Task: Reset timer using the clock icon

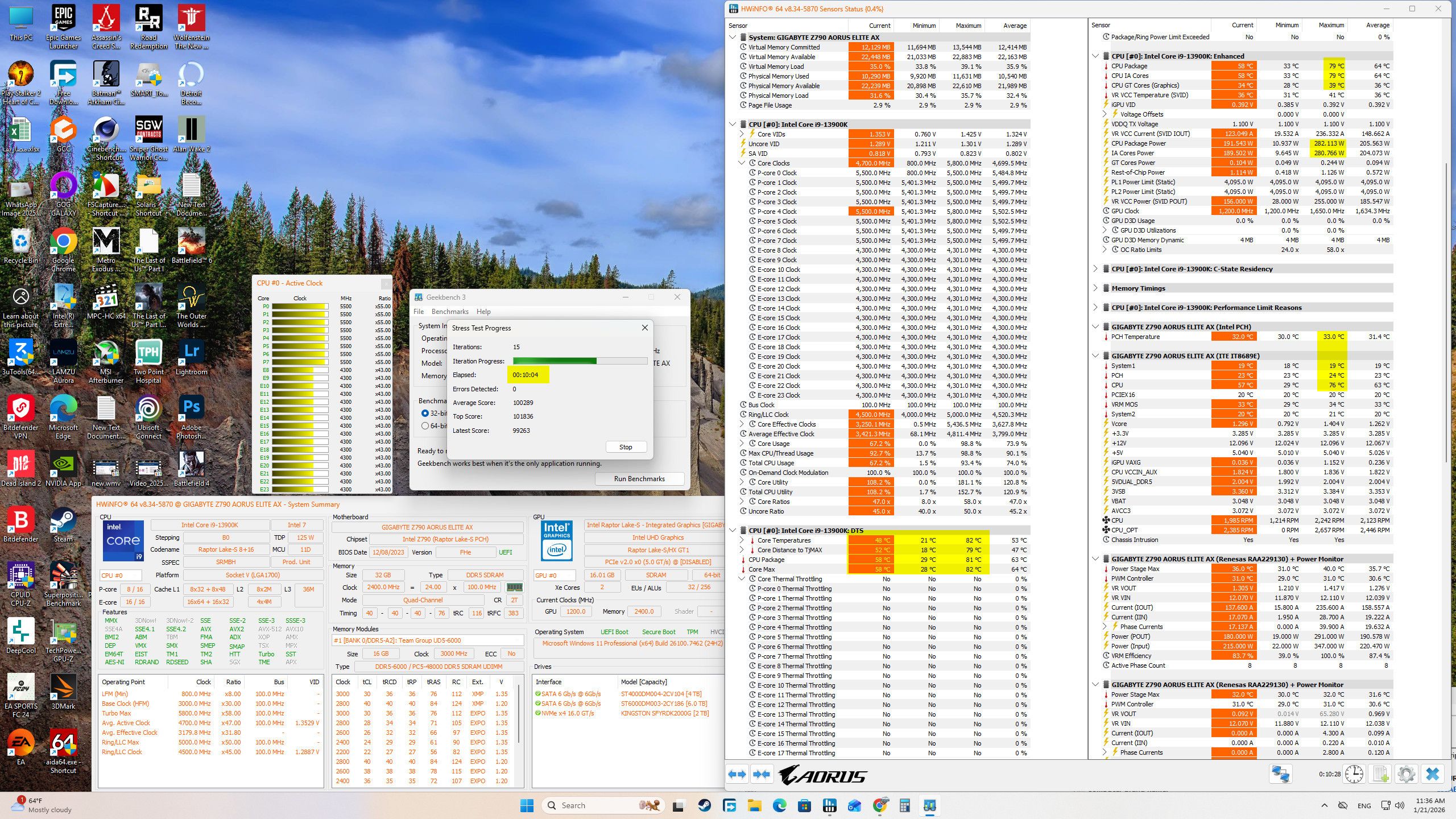Action: click(x=1354, y=774)
